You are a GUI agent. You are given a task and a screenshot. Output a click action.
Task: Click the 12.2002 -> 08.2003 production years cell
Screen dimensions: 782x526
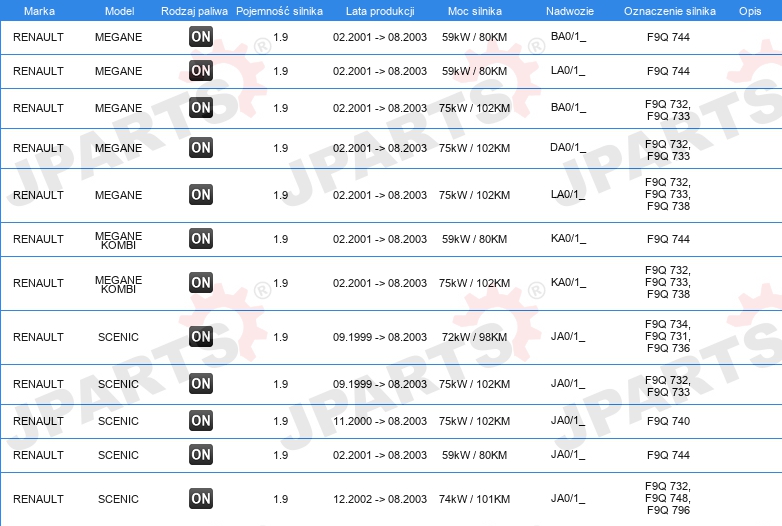[380, 499]
